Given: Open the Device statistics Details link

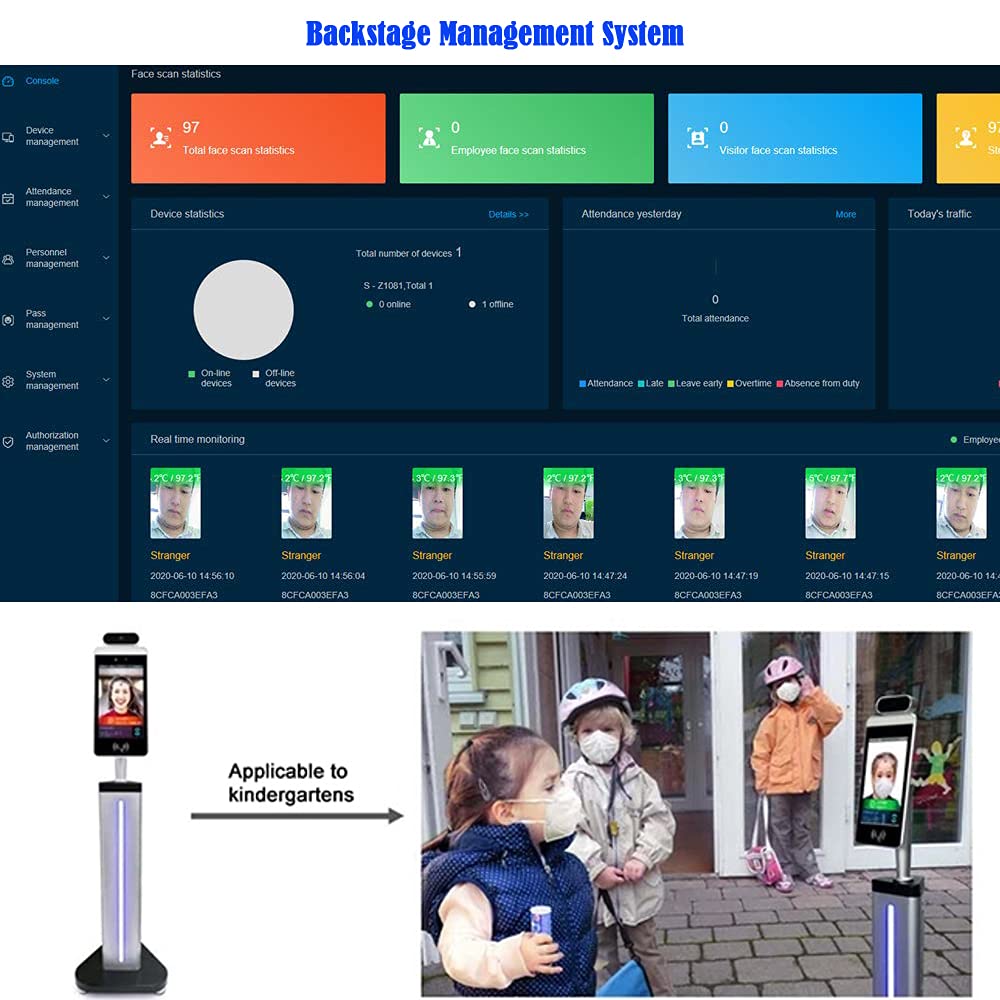Looking at the screenshot, I should (x=508, y=214).
